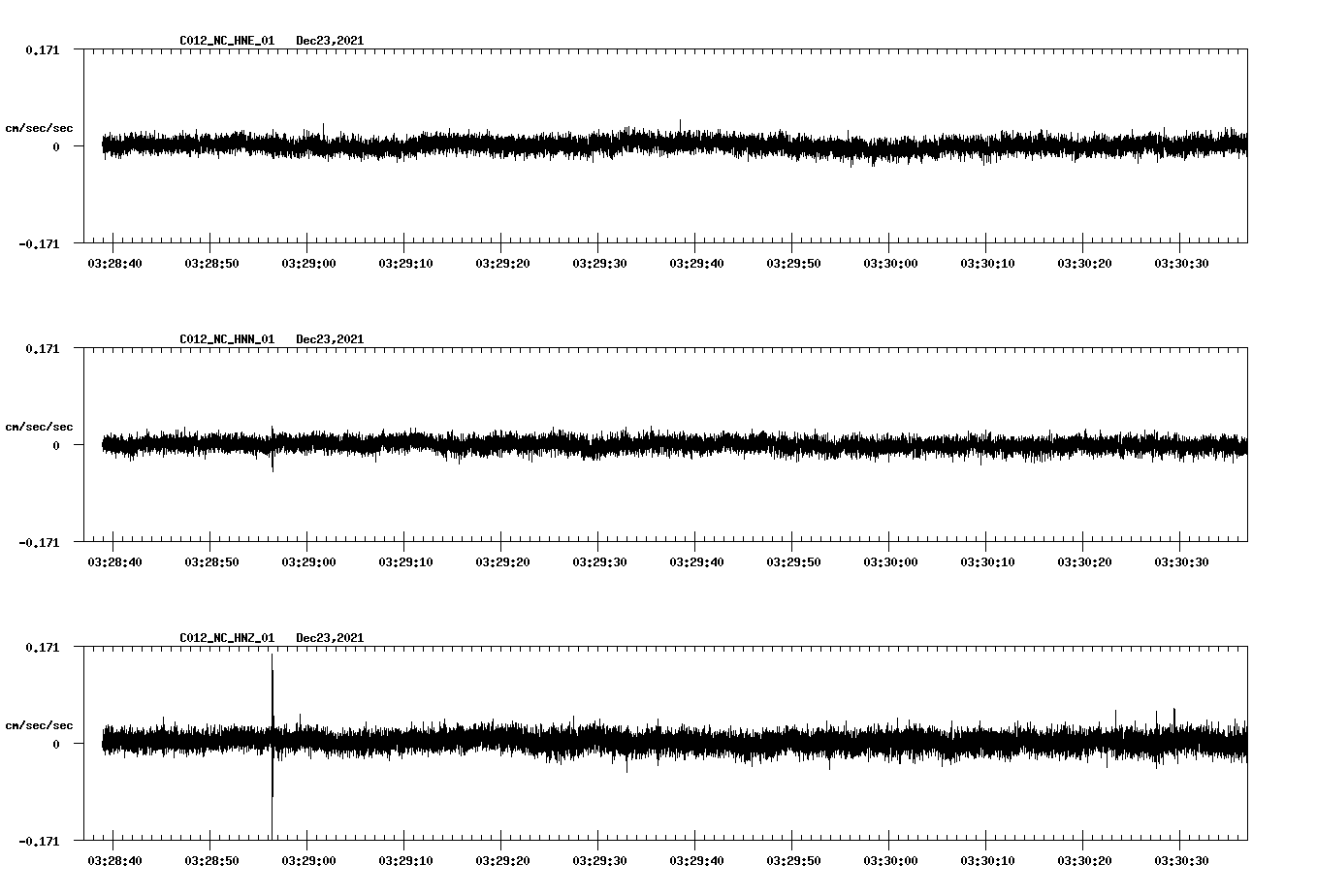
Task: Click the -0.171 lower limit on HNE axis
Action: point(39,243)
